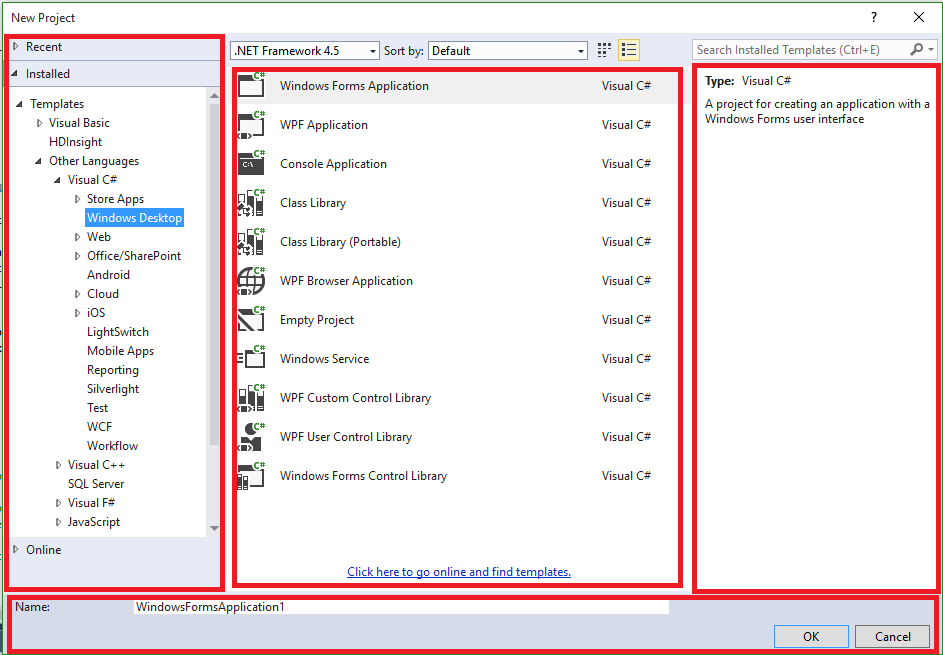
Task: Collapse the Installed section
Action: (15, 73)
